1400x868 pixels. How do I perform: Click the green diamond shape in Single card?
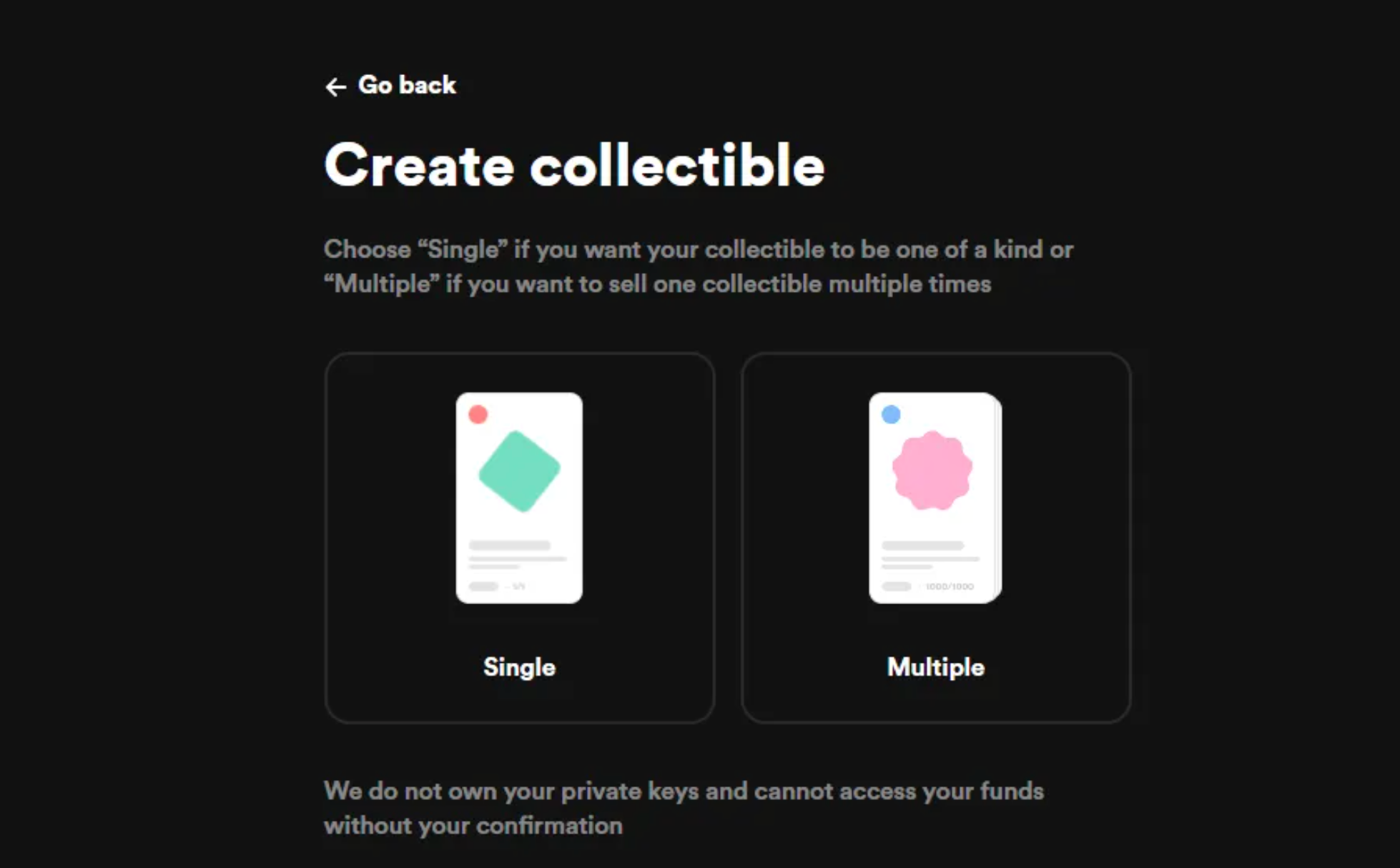[x=519, y=470]
